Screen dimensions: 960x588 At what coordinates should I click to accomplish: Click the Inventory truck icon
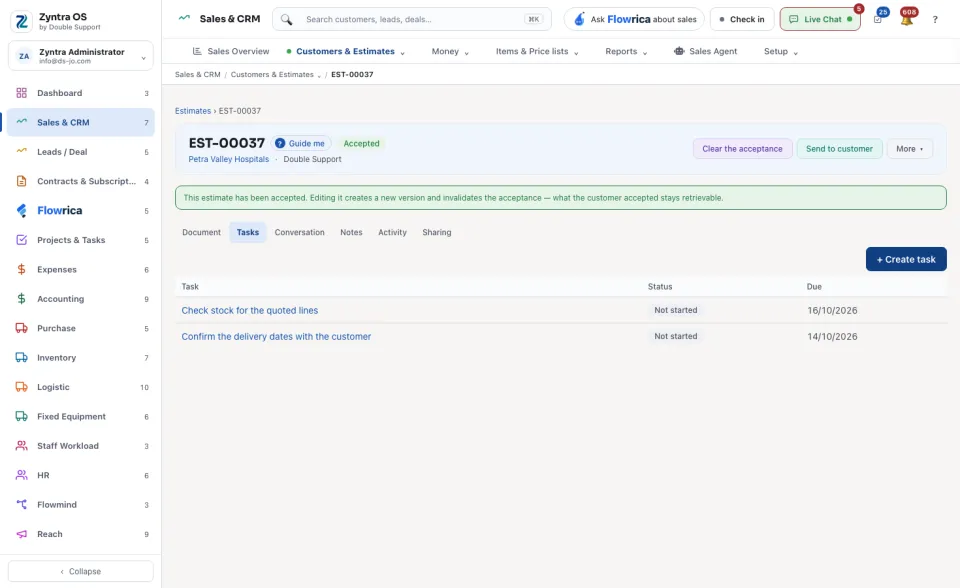tap(21, 358)
